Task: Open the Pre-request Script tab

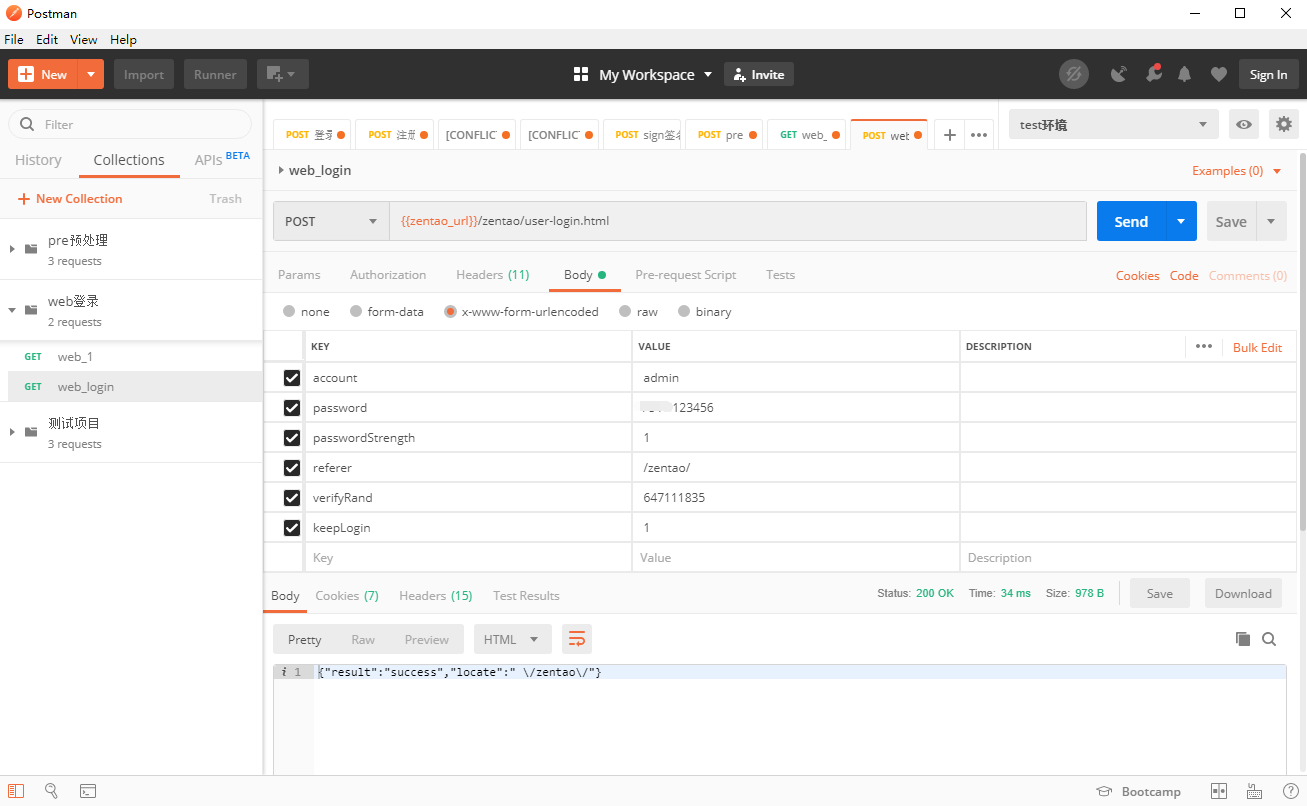Action: coord(685,274)
